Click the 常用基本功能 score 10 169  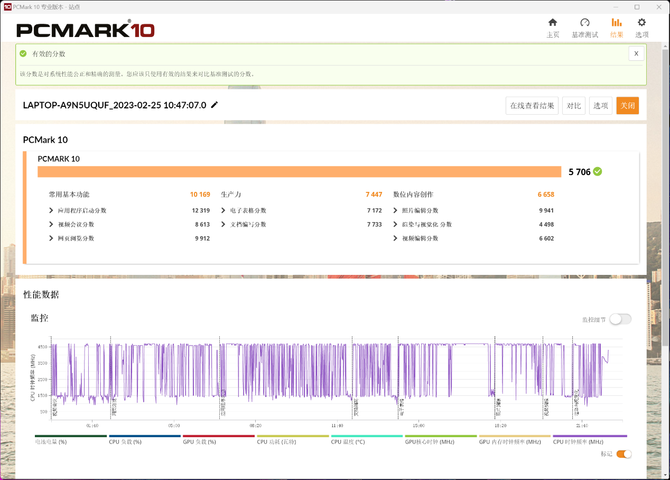pos(200,194)
